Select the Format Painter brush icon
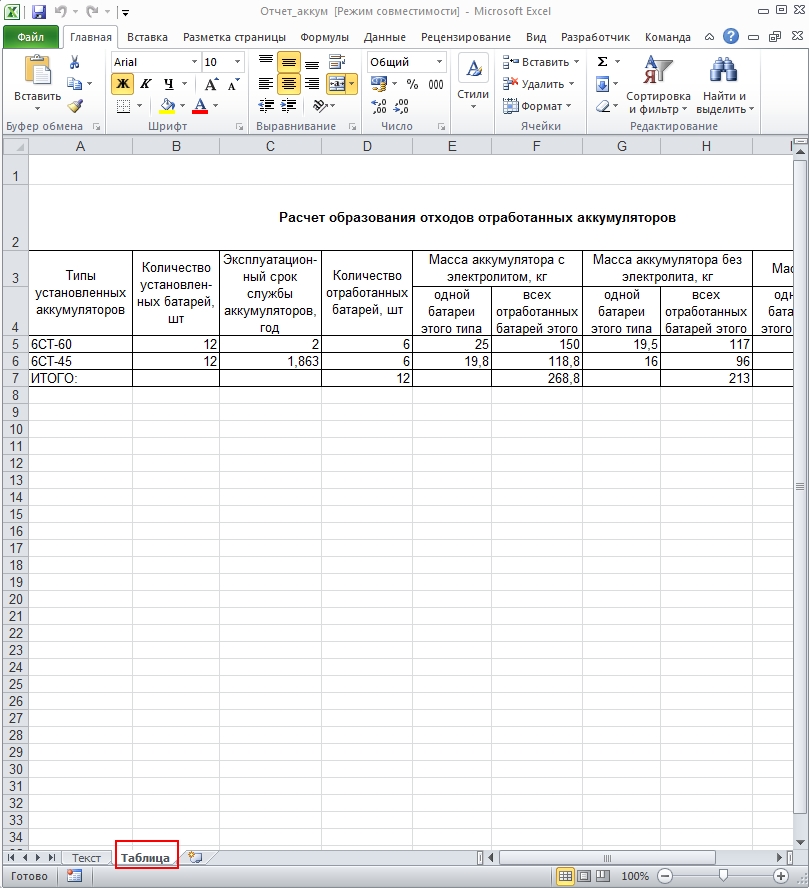Screen dimensions: 809x888 point(75,106)
